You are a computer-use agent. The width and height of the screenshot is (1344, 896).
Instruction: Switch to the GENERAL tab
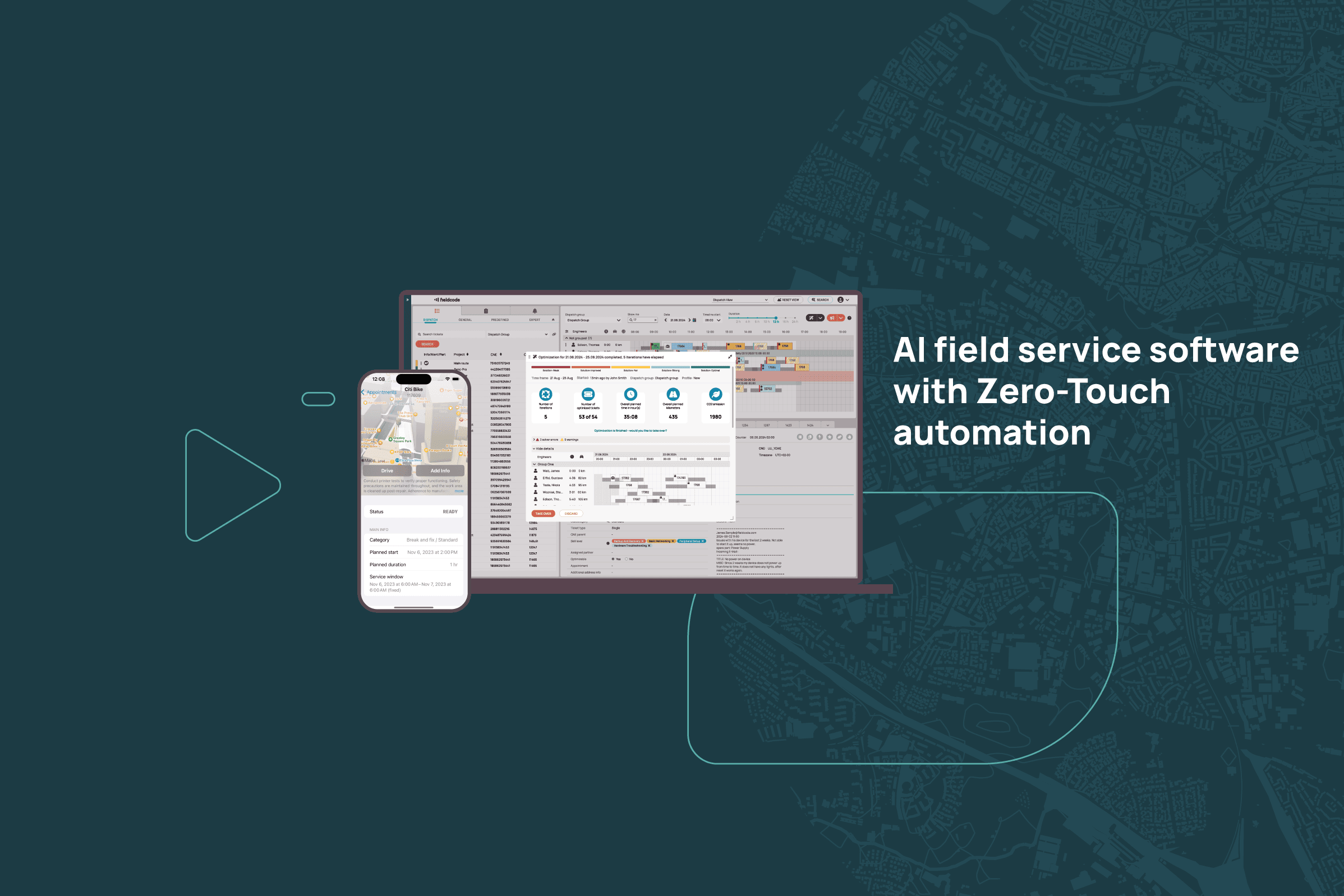[466, 320]
